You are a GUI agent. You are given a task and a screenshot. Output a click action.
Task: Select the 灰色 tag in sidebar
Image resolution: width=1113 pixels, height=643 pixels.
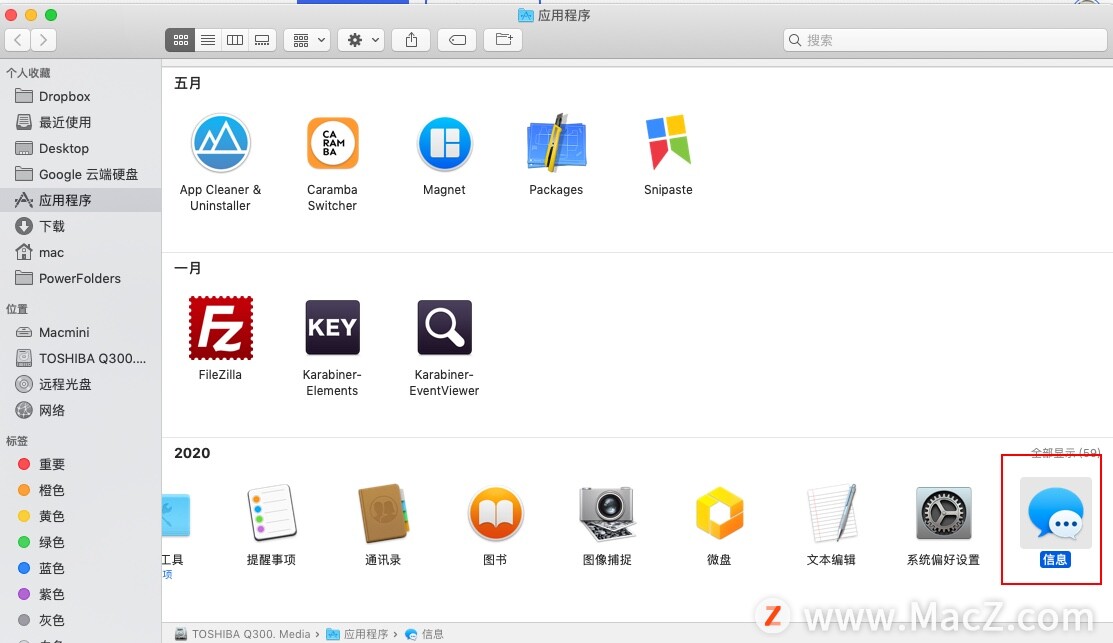point(81,620)
